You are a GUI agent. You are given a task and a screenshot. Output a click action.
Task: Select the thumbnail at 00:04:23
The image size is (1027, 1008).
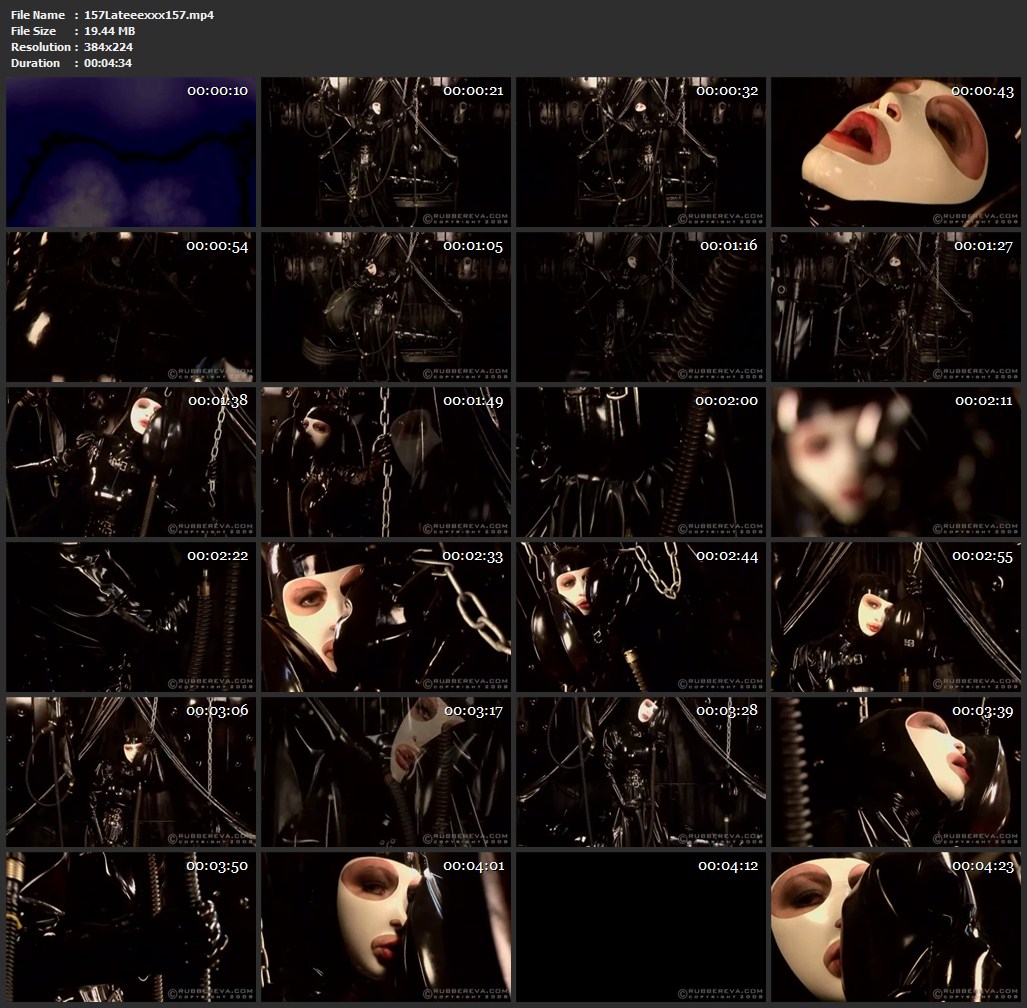click(x=895, y=927)
